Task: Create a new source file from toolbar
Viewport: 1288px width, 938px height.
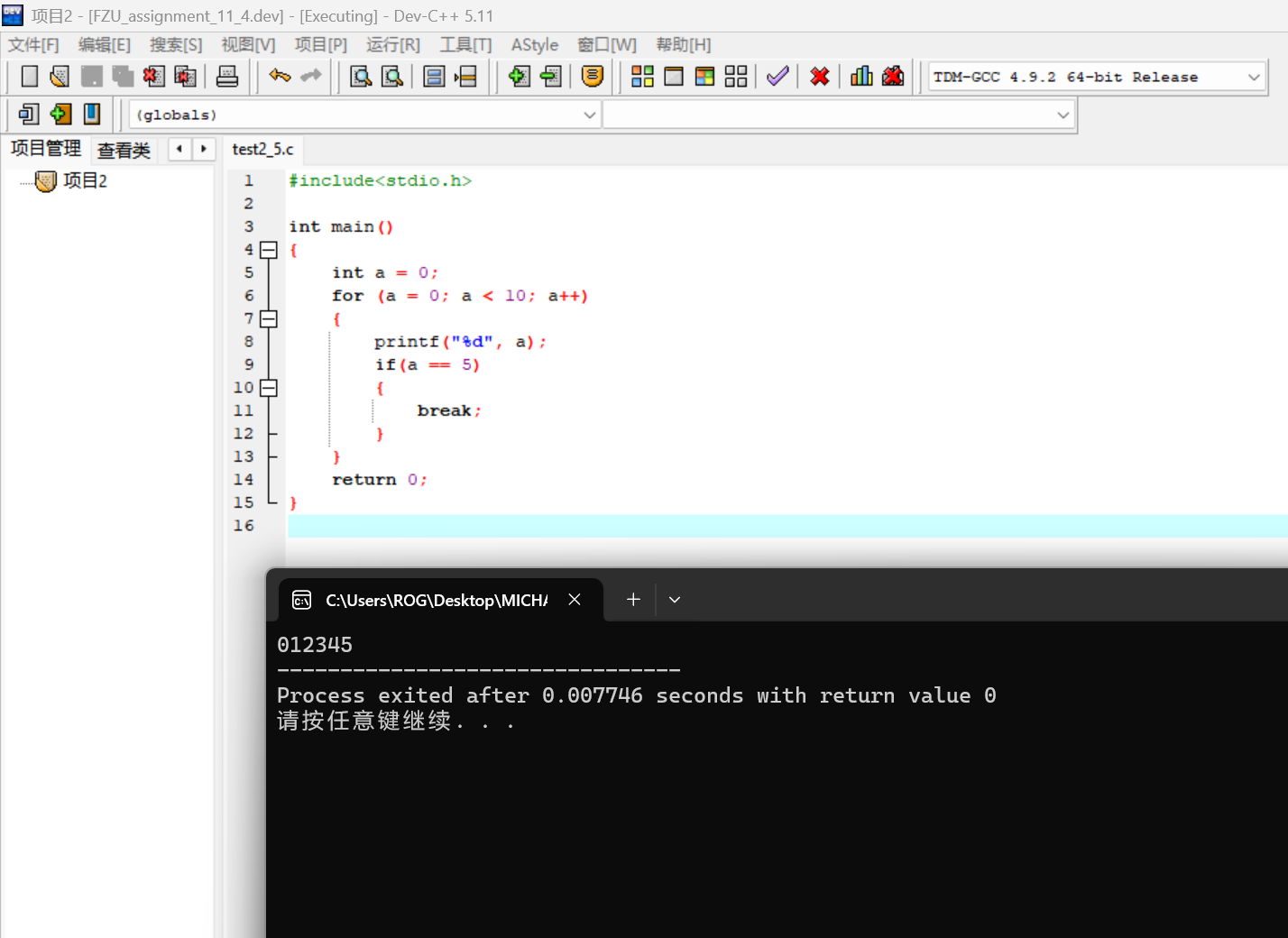Action: (29, 77)
